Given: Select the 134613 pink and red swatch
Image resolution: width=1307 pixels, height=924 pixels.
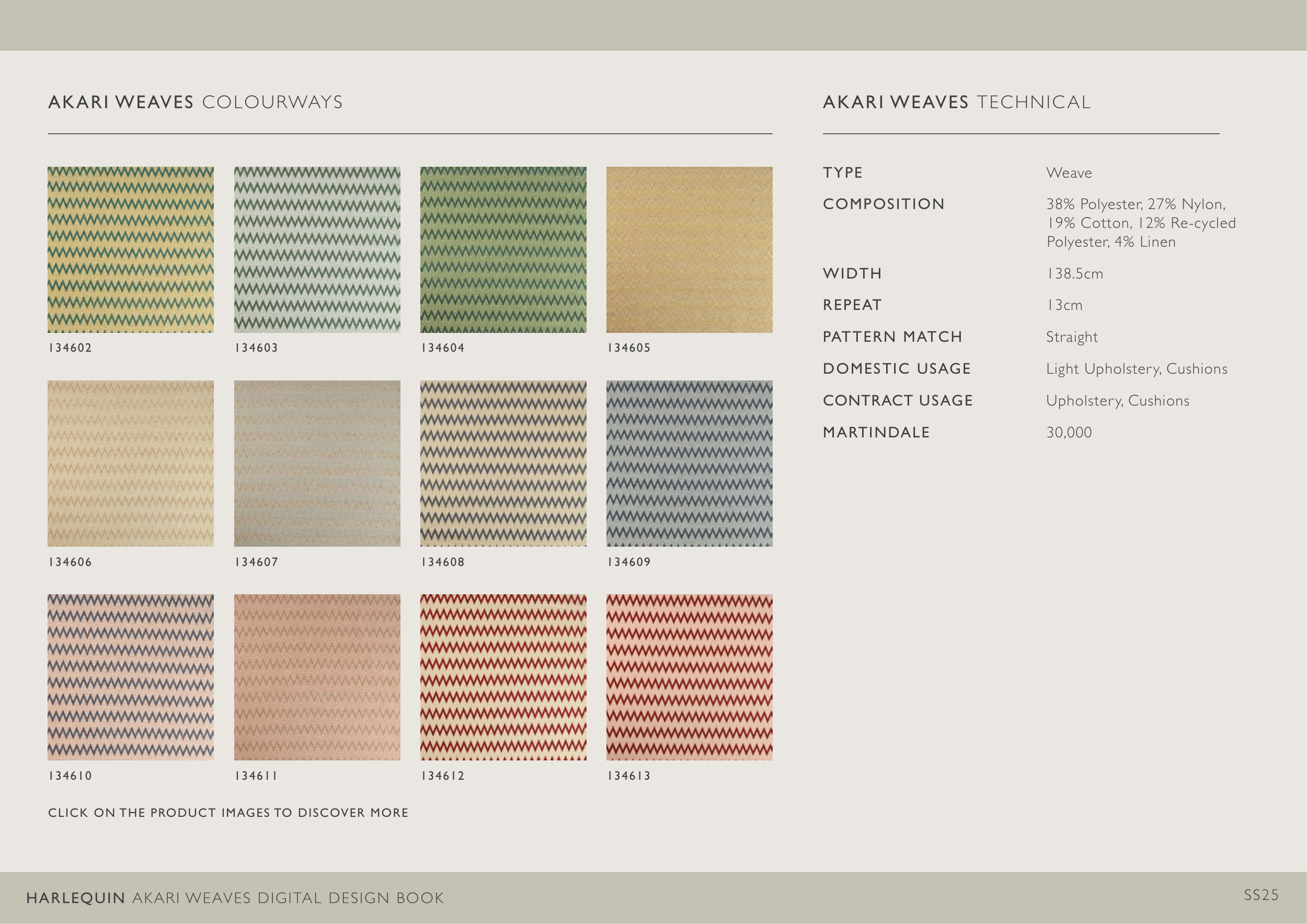Looking at the screenshot, I should 690,677.
